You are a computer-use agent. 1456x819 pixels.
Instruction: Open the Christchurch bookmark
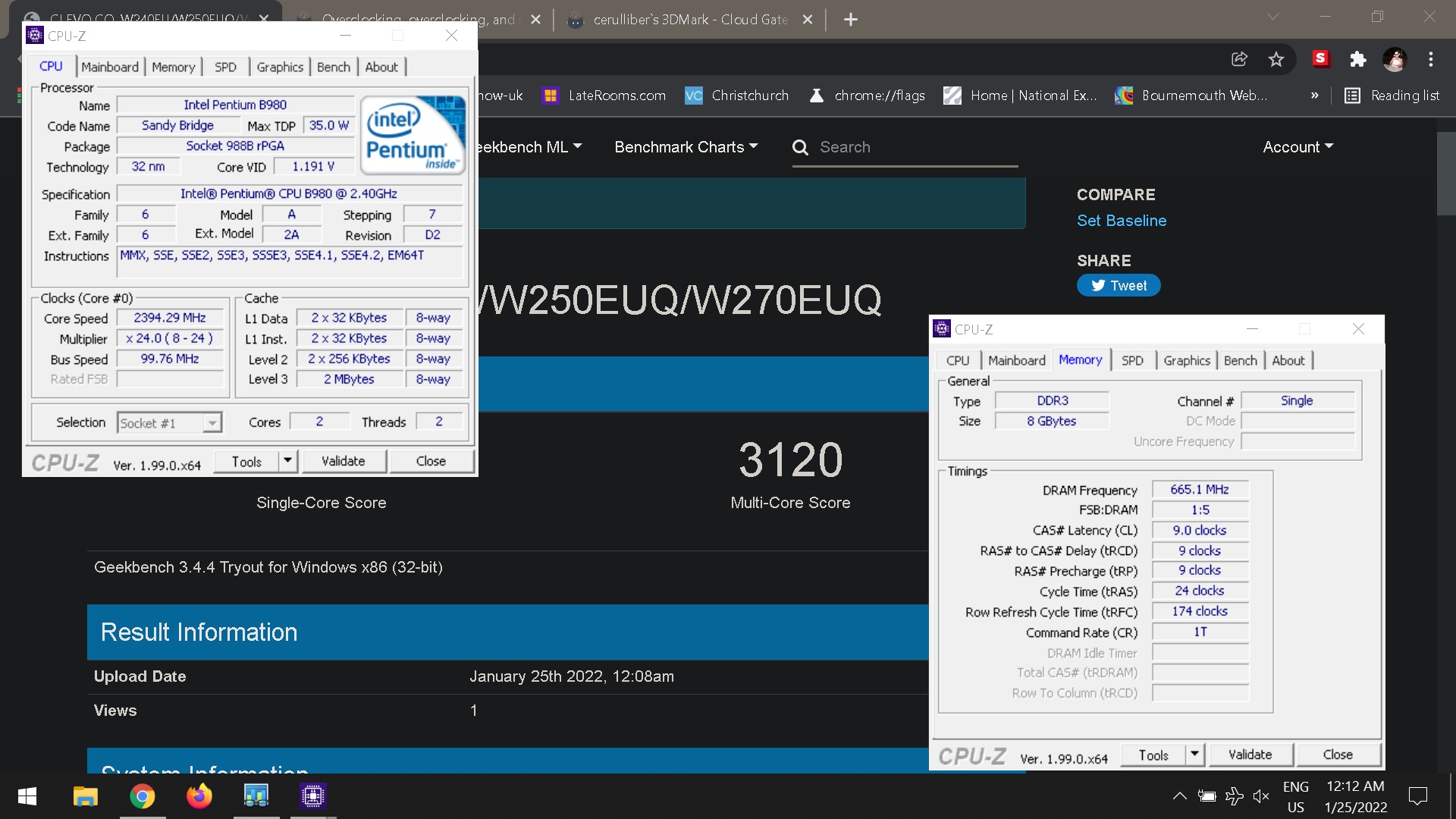coord(736,96)
